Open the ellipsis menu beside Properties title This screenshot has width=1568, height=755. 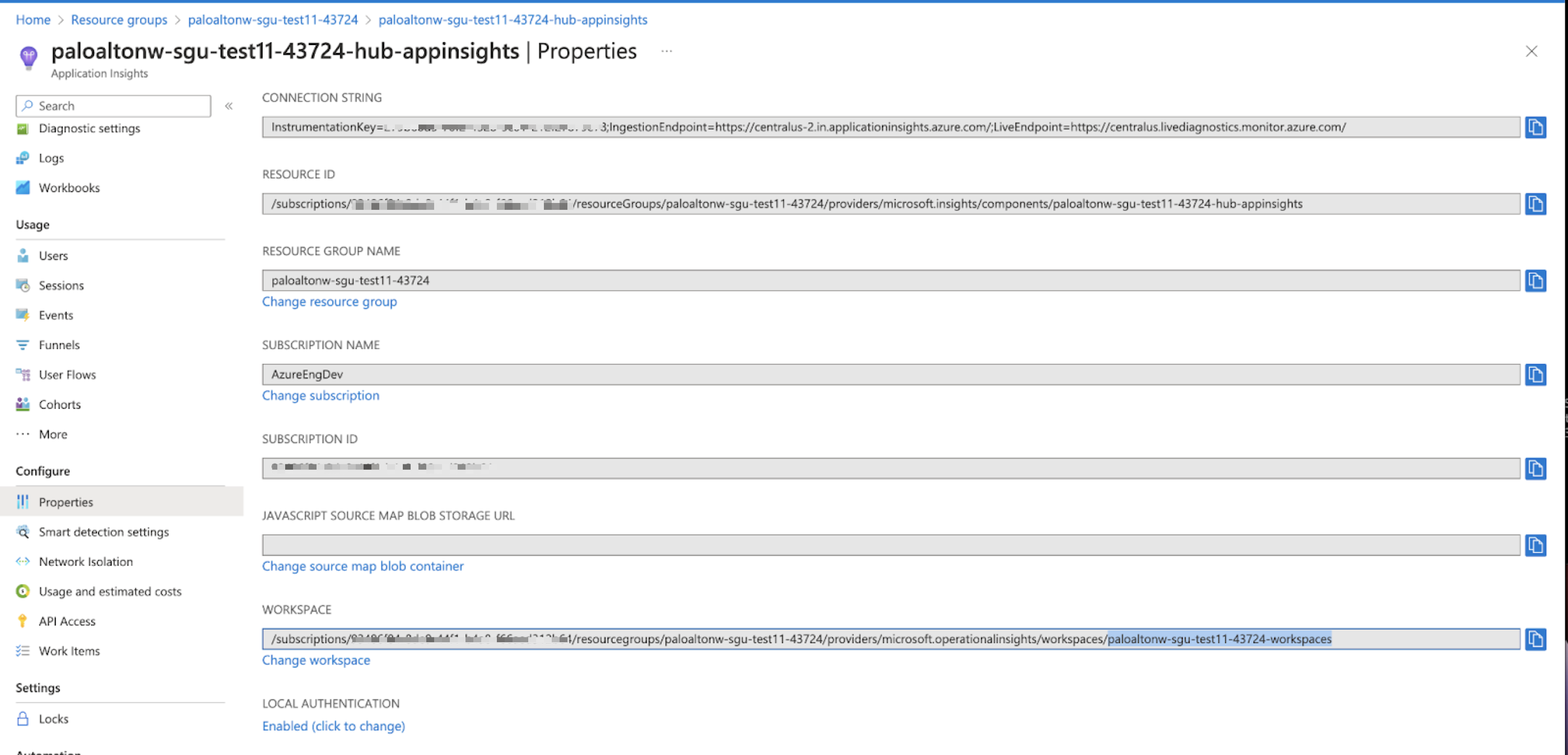pos(666,51)
